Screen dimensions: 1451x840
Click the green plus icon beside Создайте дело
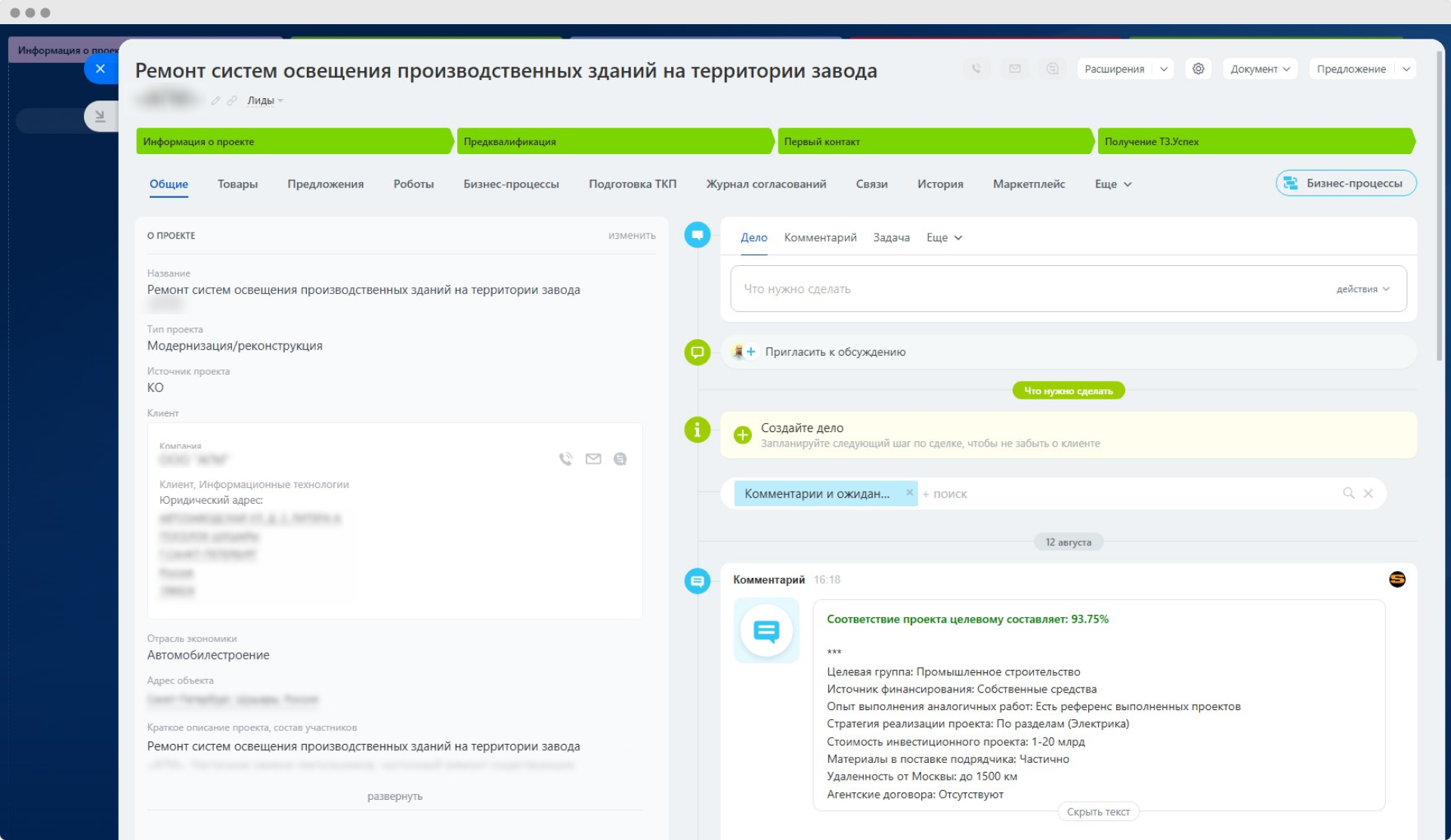click(x=743, y=435)
